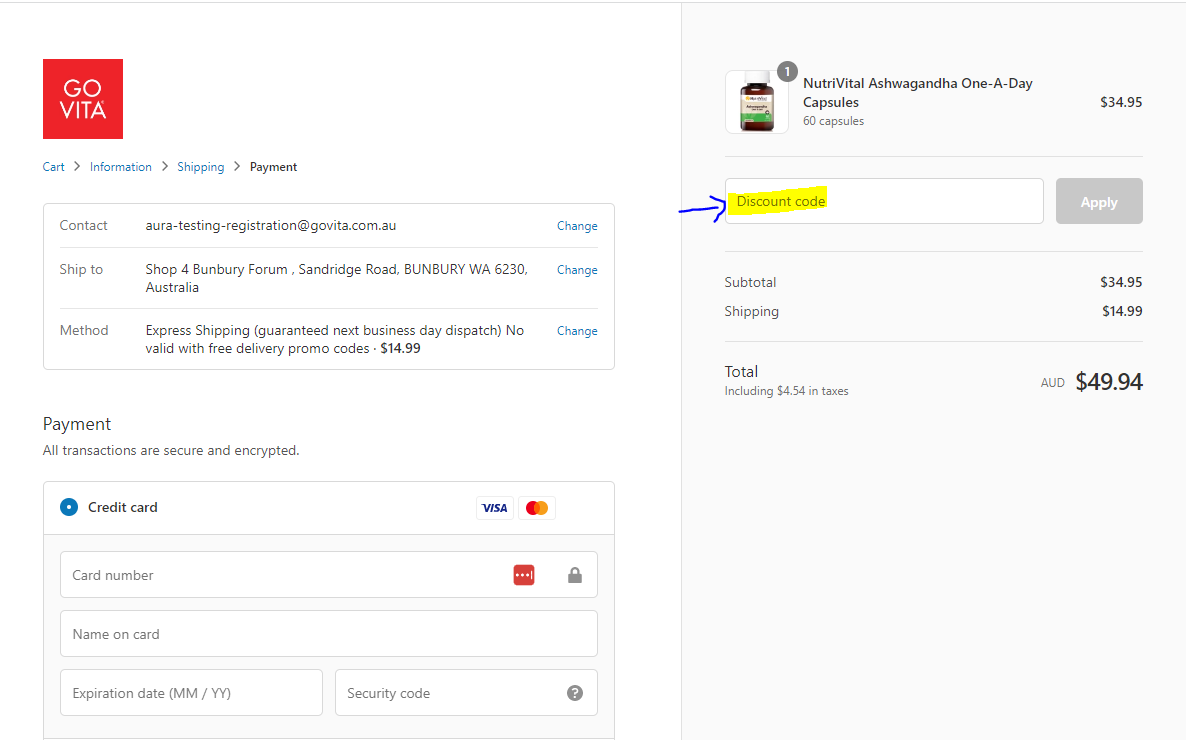Viewport: 1186px width, 740px height.
Task: Click 'Including $4.54 in taxes' text
Action: (x=787, y=391)
